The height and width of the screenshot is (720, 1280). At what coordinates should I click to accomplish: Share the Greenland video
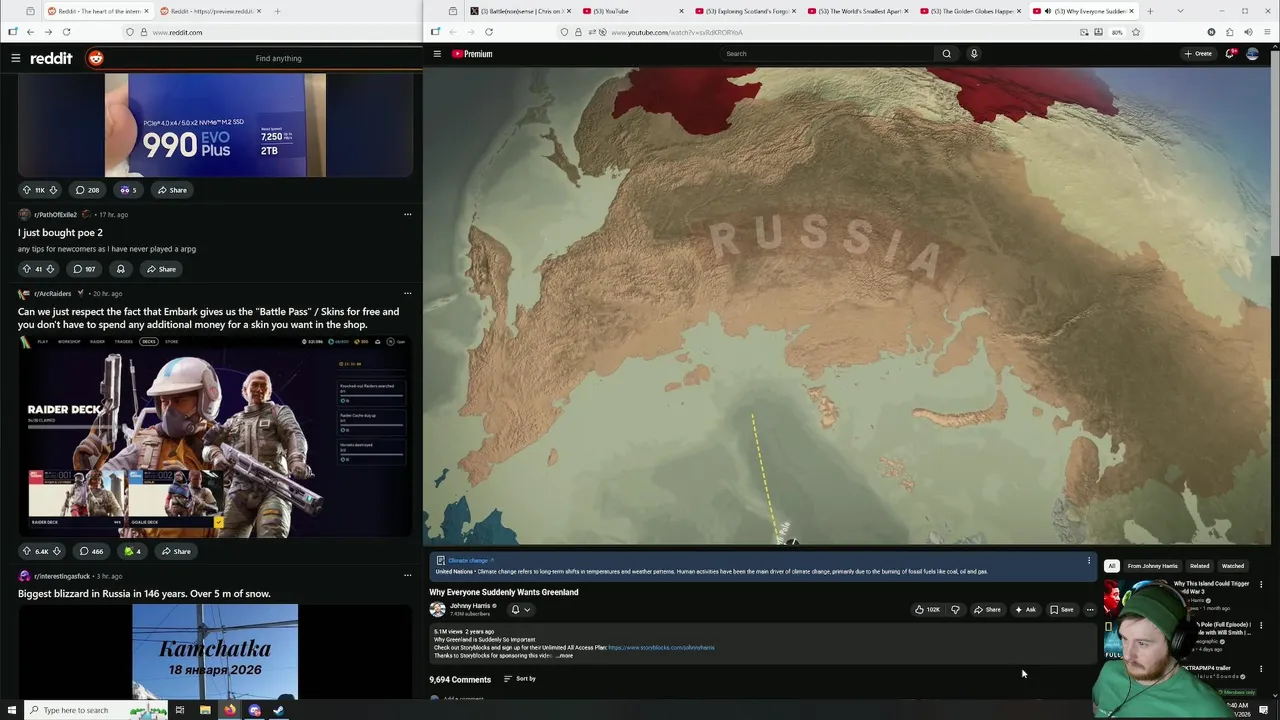(x=986, y=609)
